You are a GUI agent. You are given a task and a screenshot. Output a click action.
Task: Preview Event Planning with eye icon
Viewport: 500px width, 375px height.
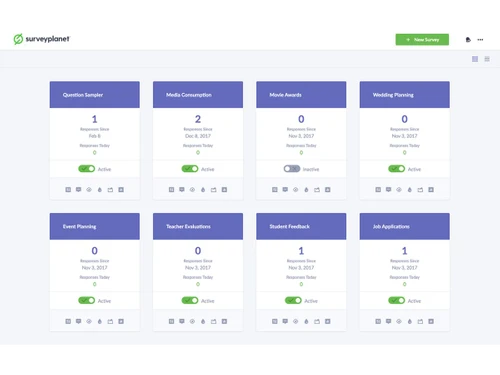[x=89, y=321]
